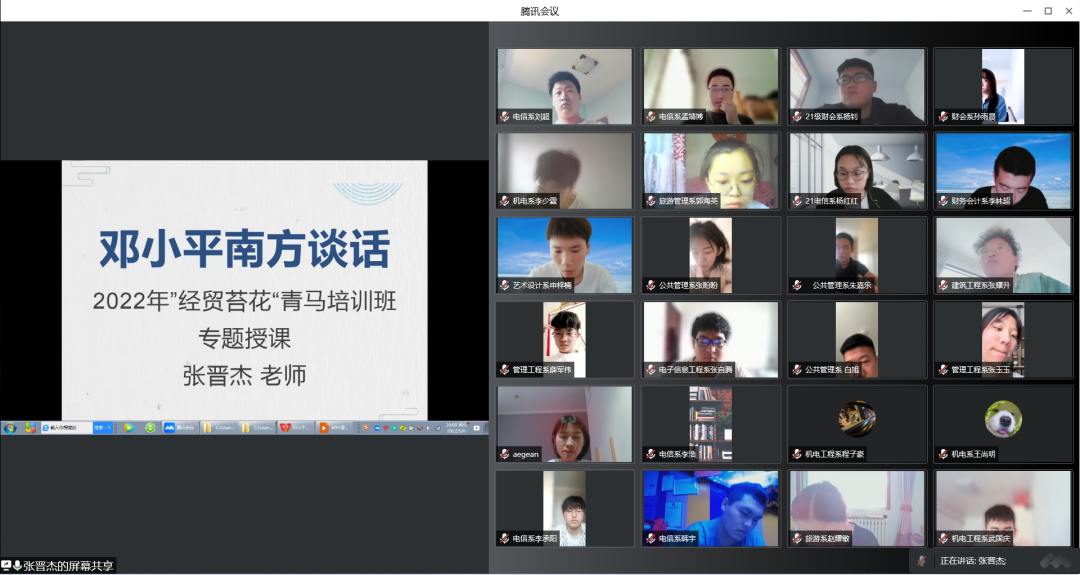This screenshot has width=1080, height=575.
Task: Click the 正在讲话: 张晋杰 speaker label
Action: pos(973,561)
